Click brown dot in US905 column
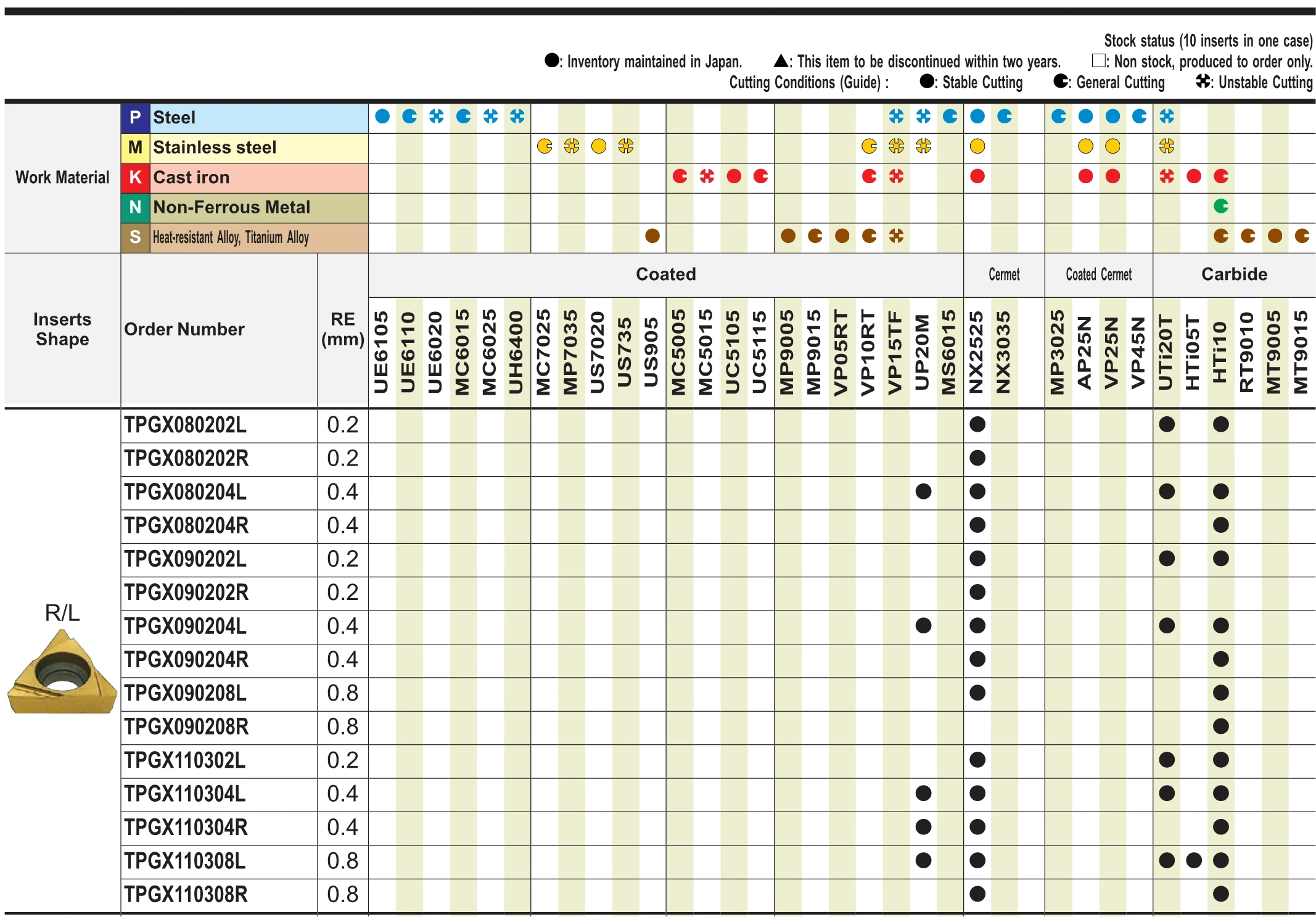The width and height of the screenshot is (1316, 917). [x=652, y=236]
